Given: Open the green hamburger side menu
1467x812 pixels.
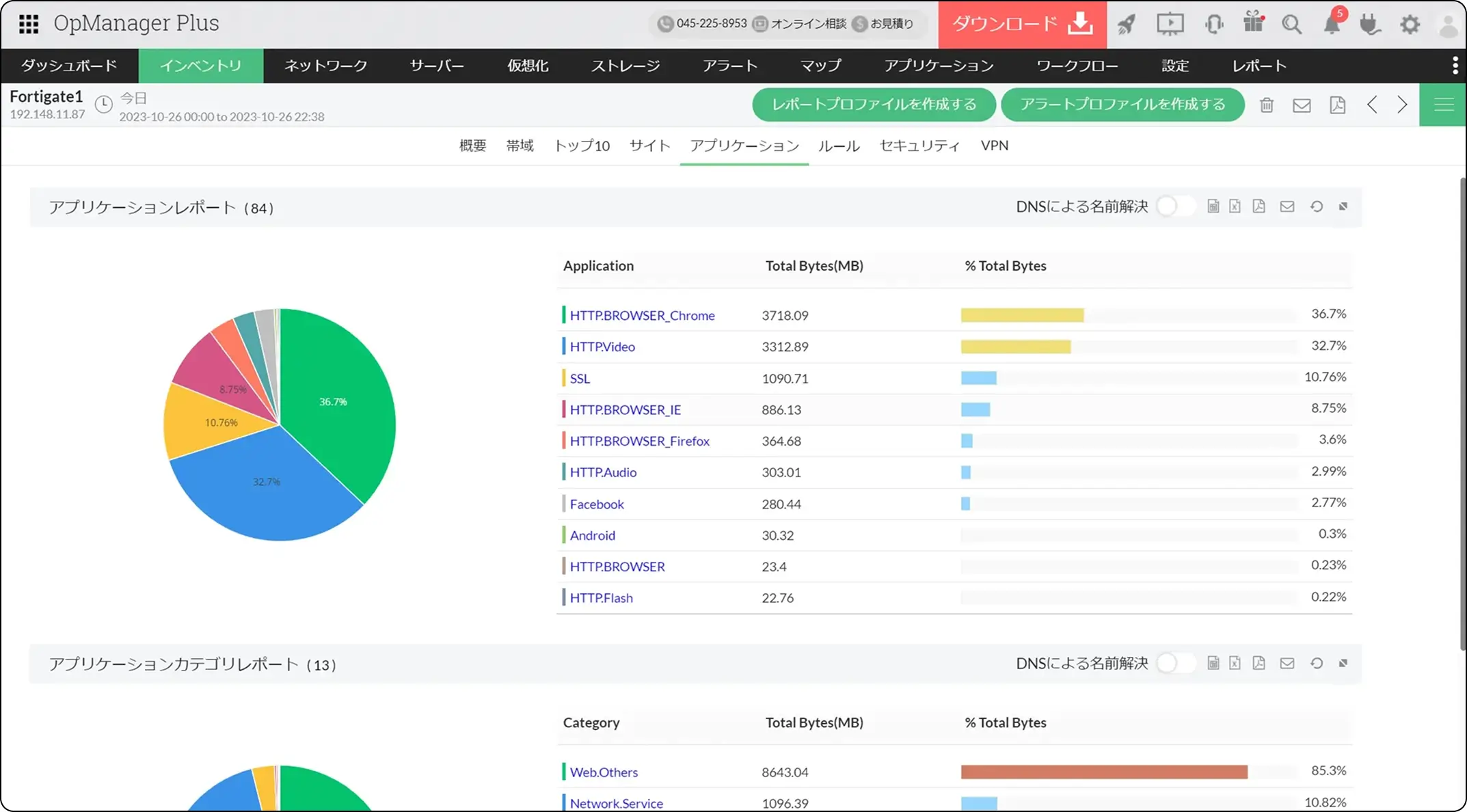Looking at the screenshot, I should tap(1443, 105).
